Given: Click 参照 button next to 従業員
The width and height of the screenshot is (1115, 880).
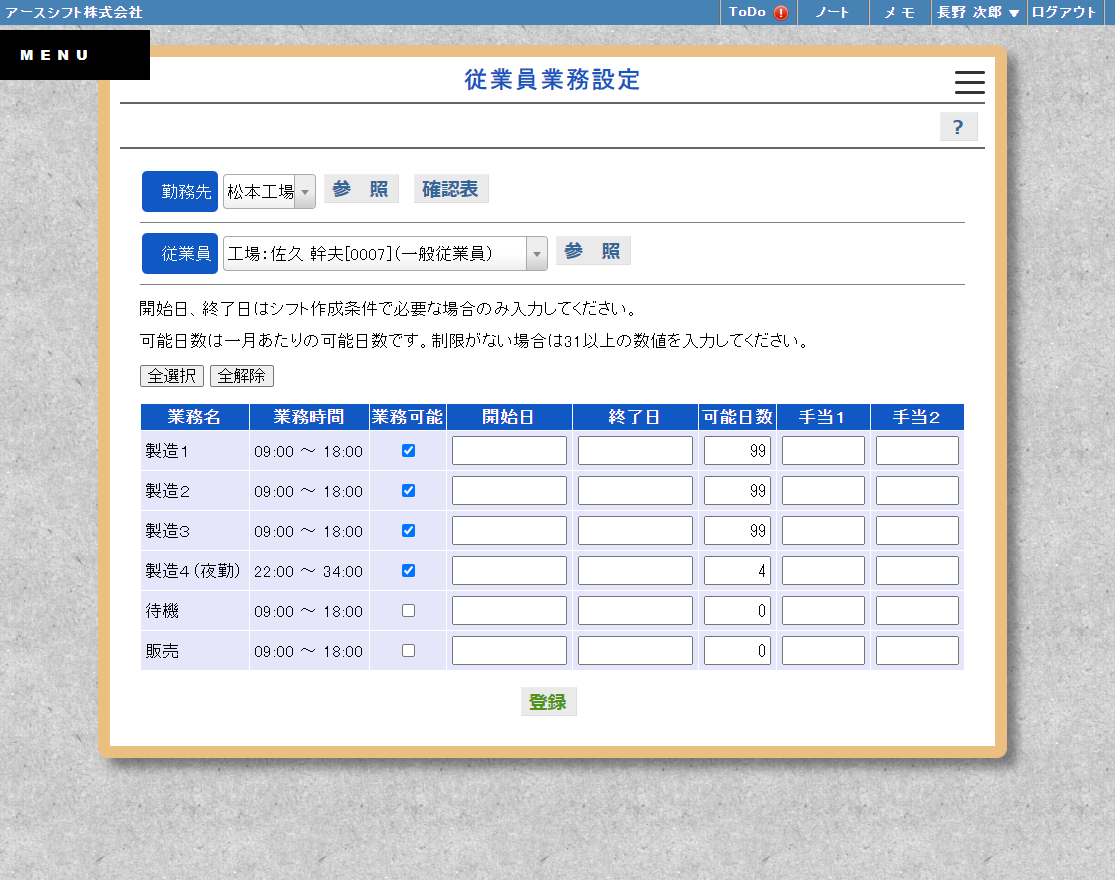Looking at the screenshot, I should [x=593, y=251].
